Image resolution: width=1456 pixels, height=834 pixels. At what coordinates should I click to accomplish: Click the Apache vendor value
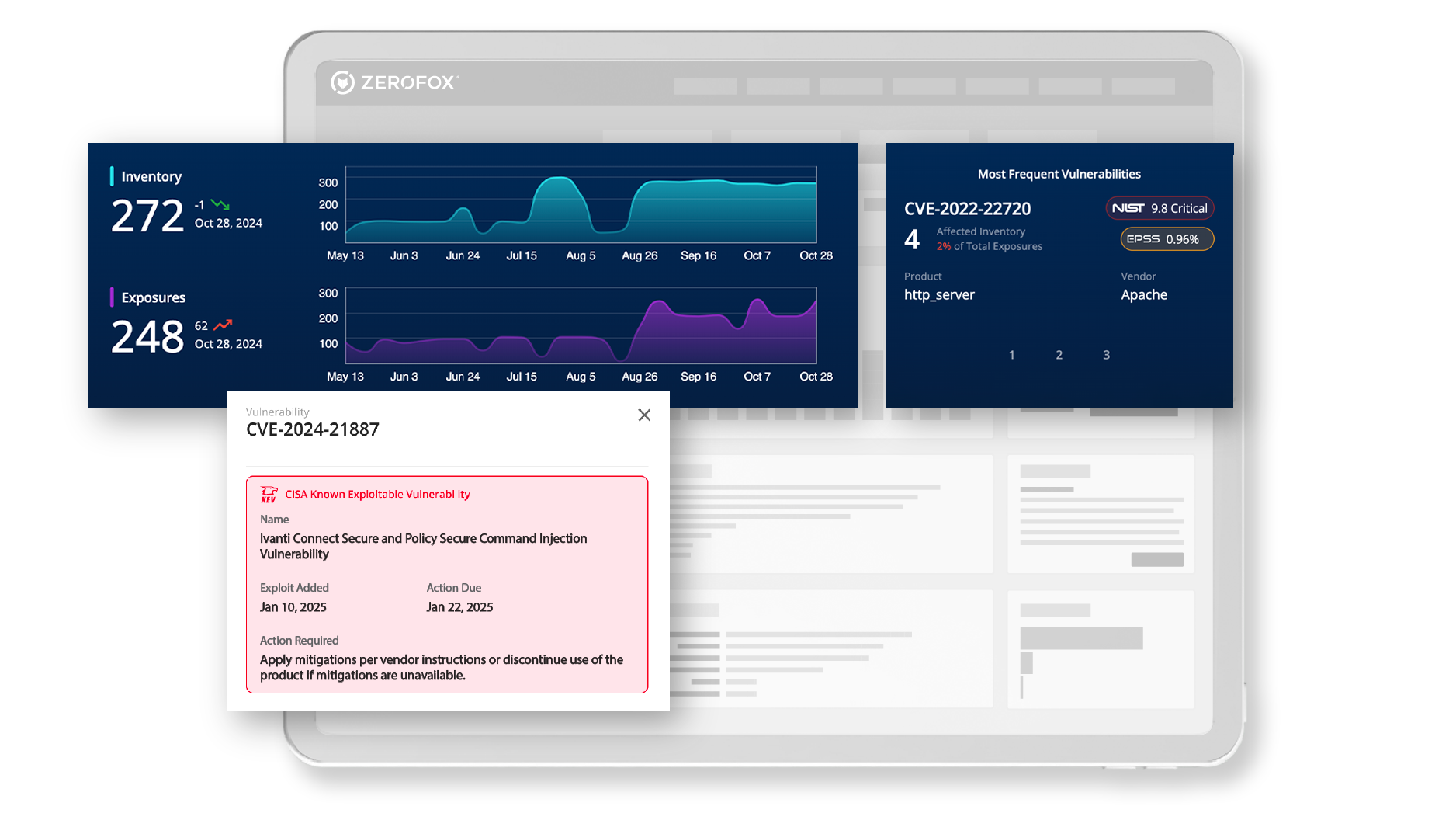(x=1144, y=295)
